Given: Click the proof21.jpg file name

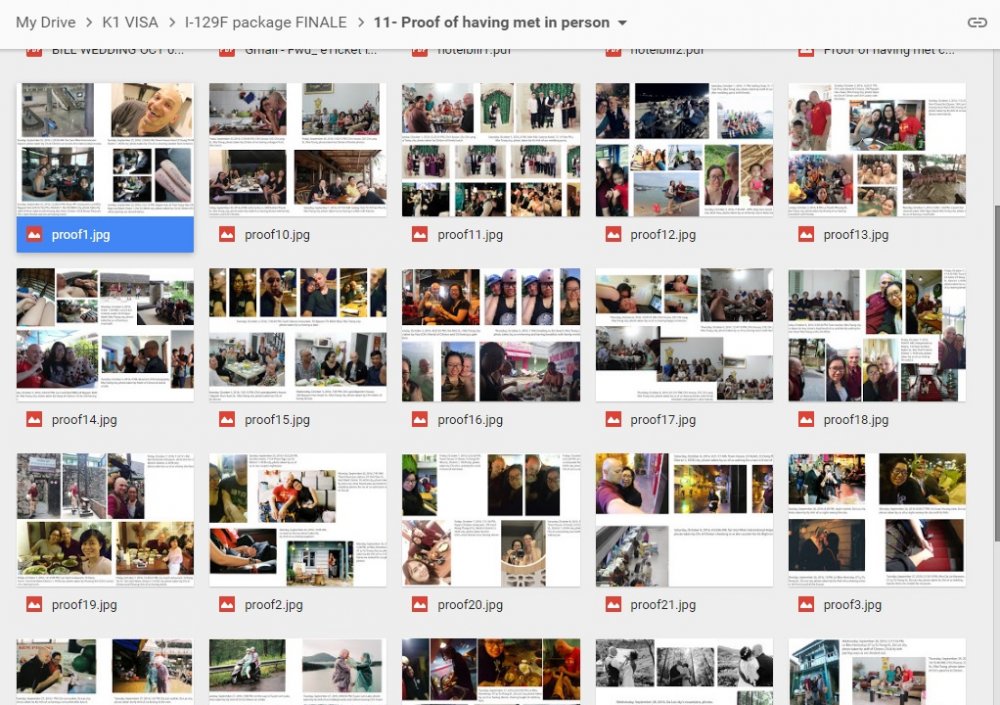Looking at the screenshot, I should (x=663, y=605).
